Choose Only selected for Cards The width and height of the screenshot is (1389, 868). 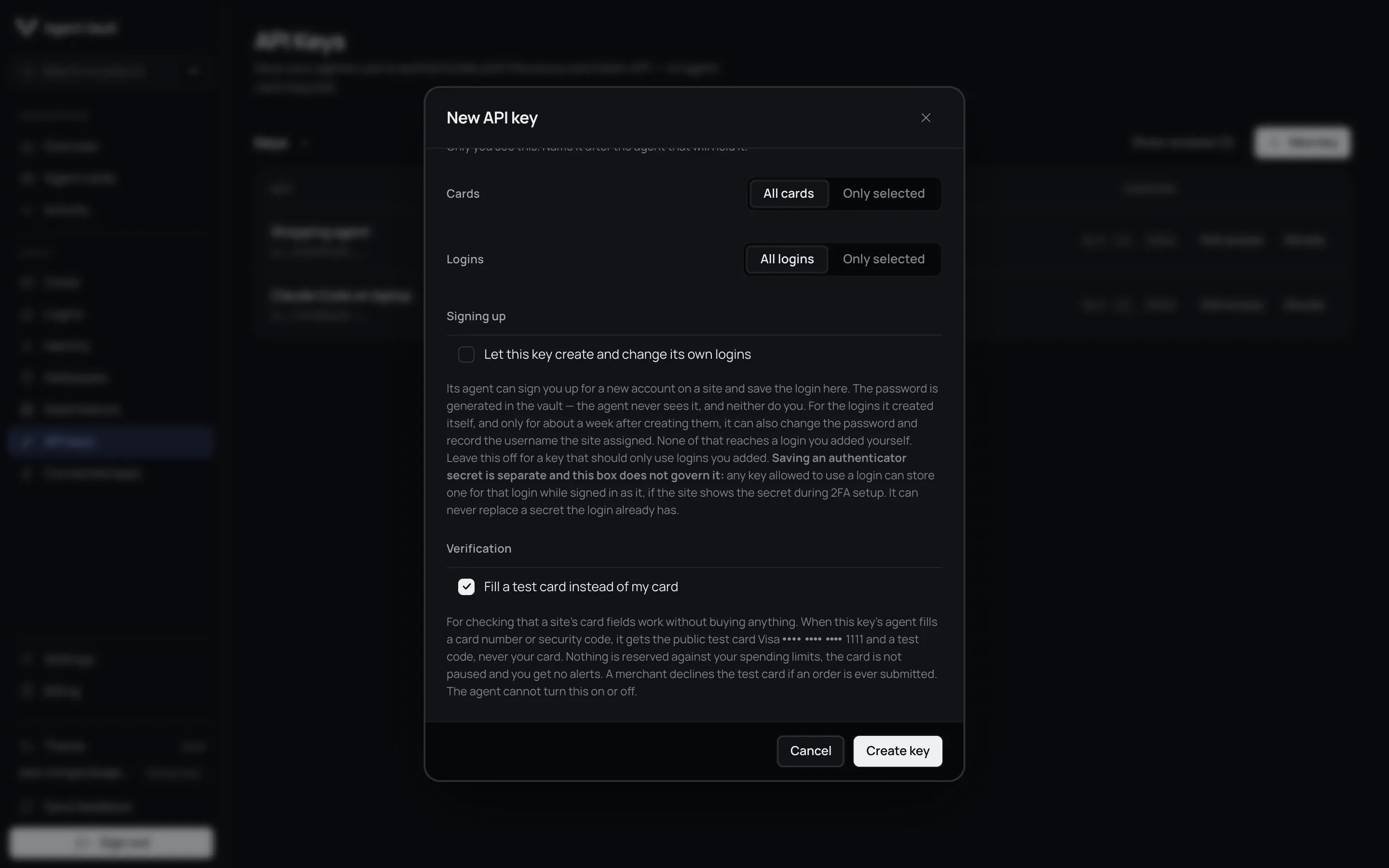coord(884,193)
